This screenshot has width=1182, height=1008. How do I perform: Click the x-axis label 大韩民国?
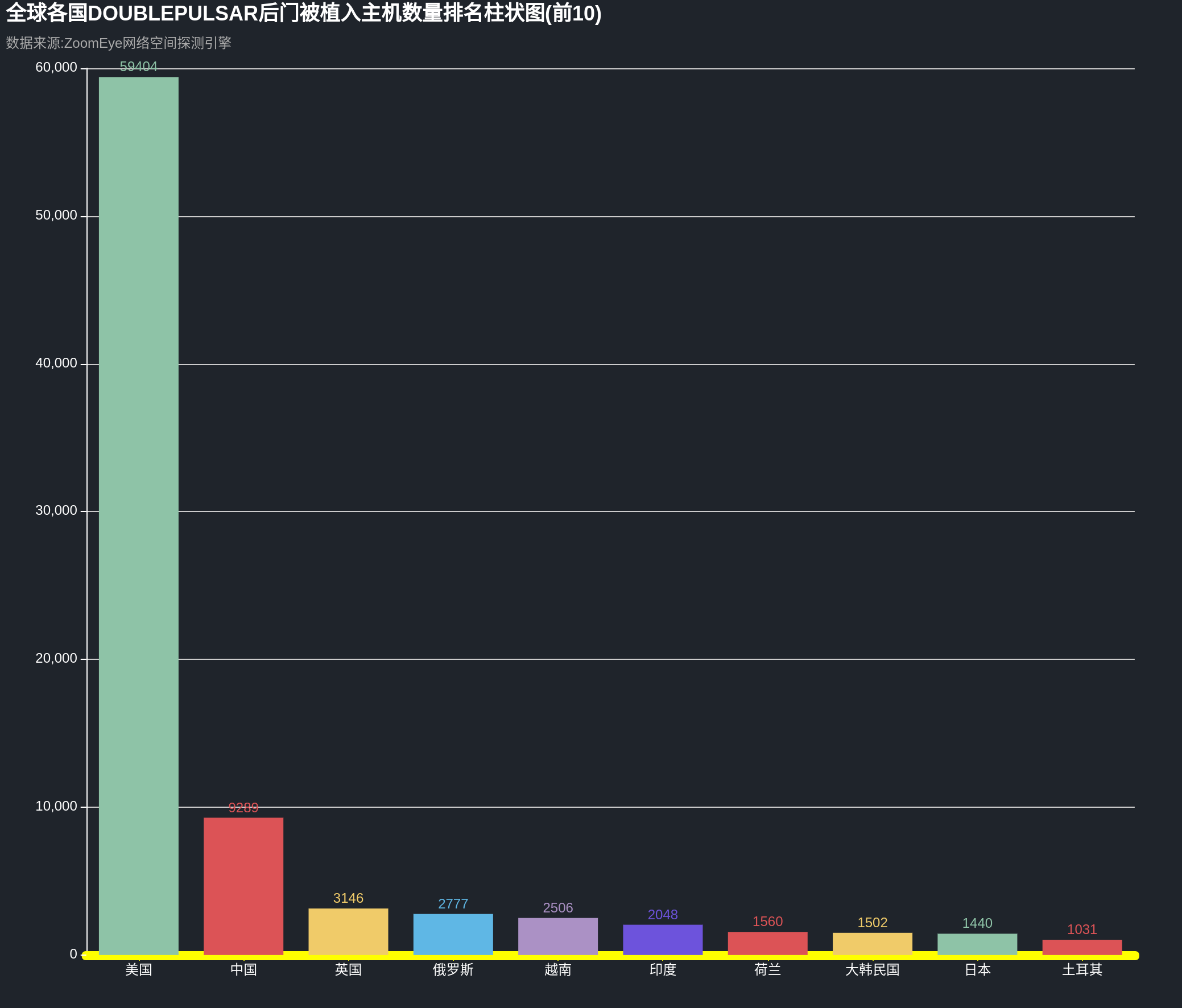(873, 969)
